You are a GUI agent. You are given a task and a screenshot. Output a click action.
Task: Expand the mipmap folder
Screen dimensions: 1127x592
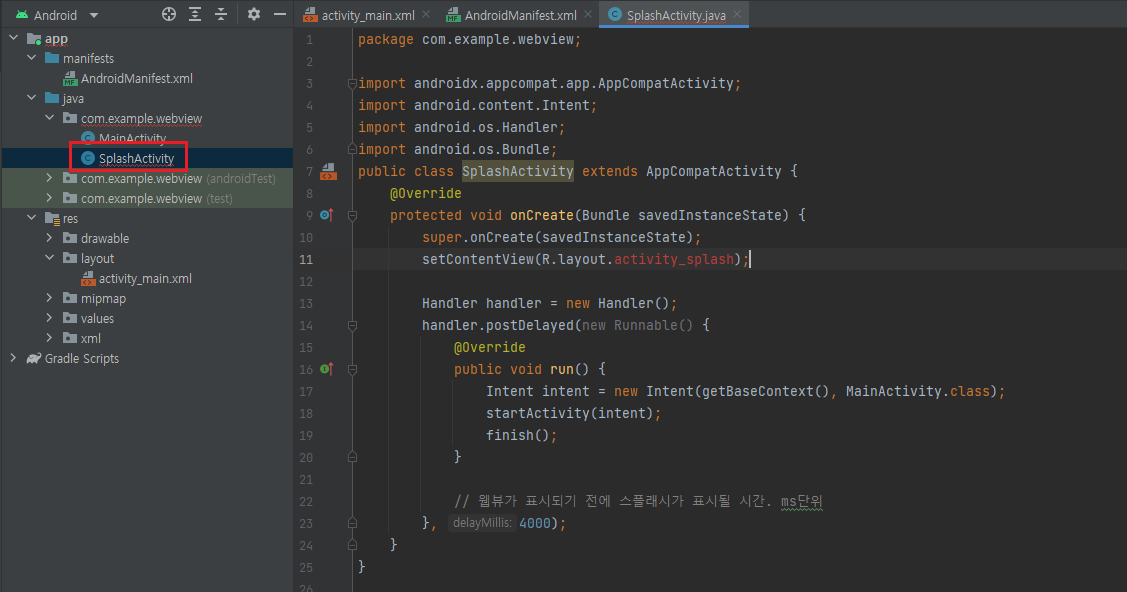(50, 297)
